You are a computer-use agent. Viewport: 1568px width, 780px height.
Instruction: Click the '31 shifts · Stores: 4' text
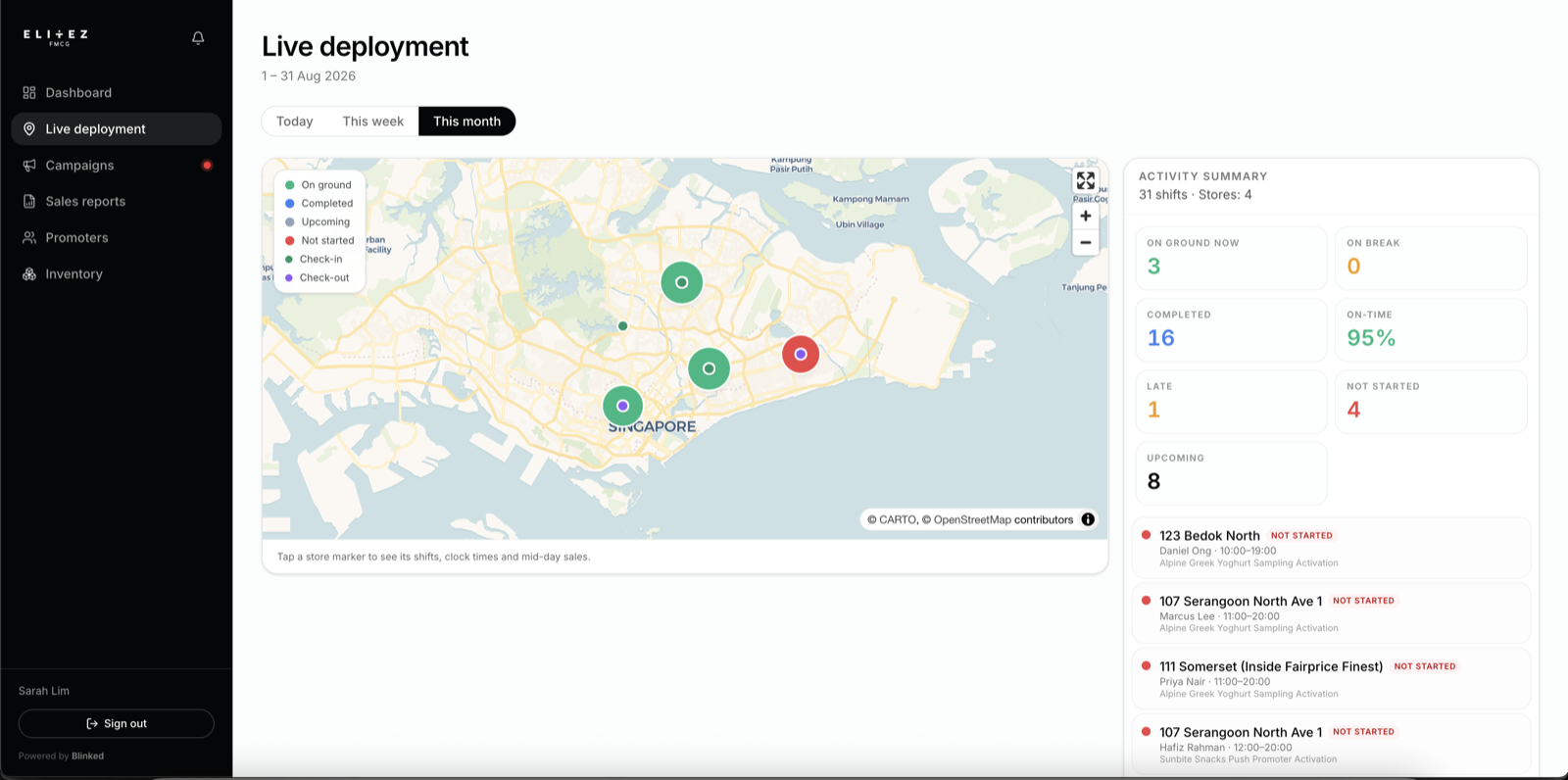pos(1195,194)
